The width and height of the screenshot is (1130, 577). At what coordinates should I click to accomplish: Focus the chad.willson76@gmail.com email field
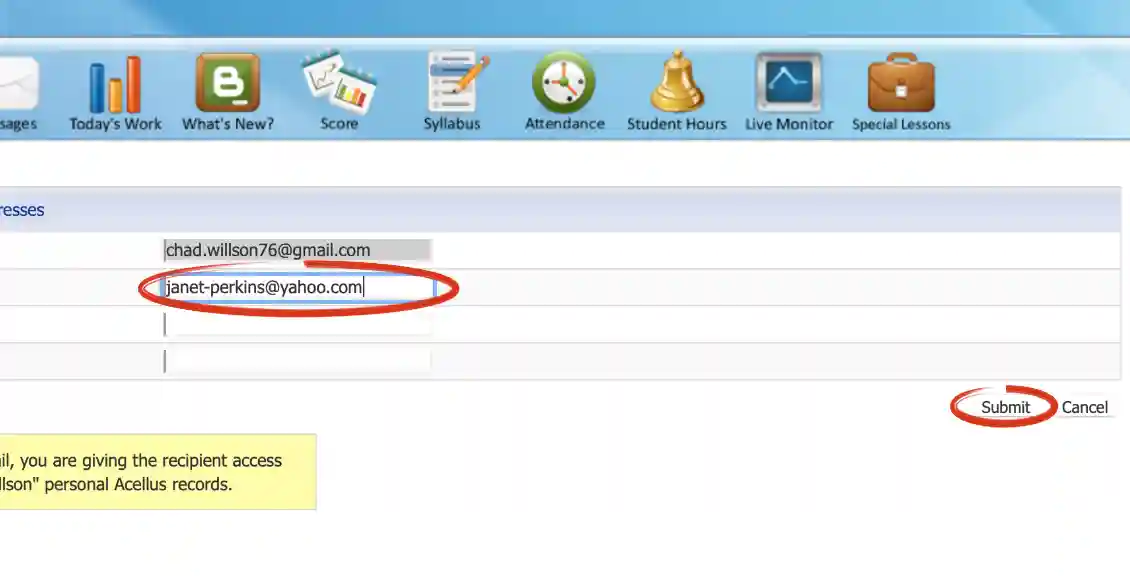tap(298, 250)
